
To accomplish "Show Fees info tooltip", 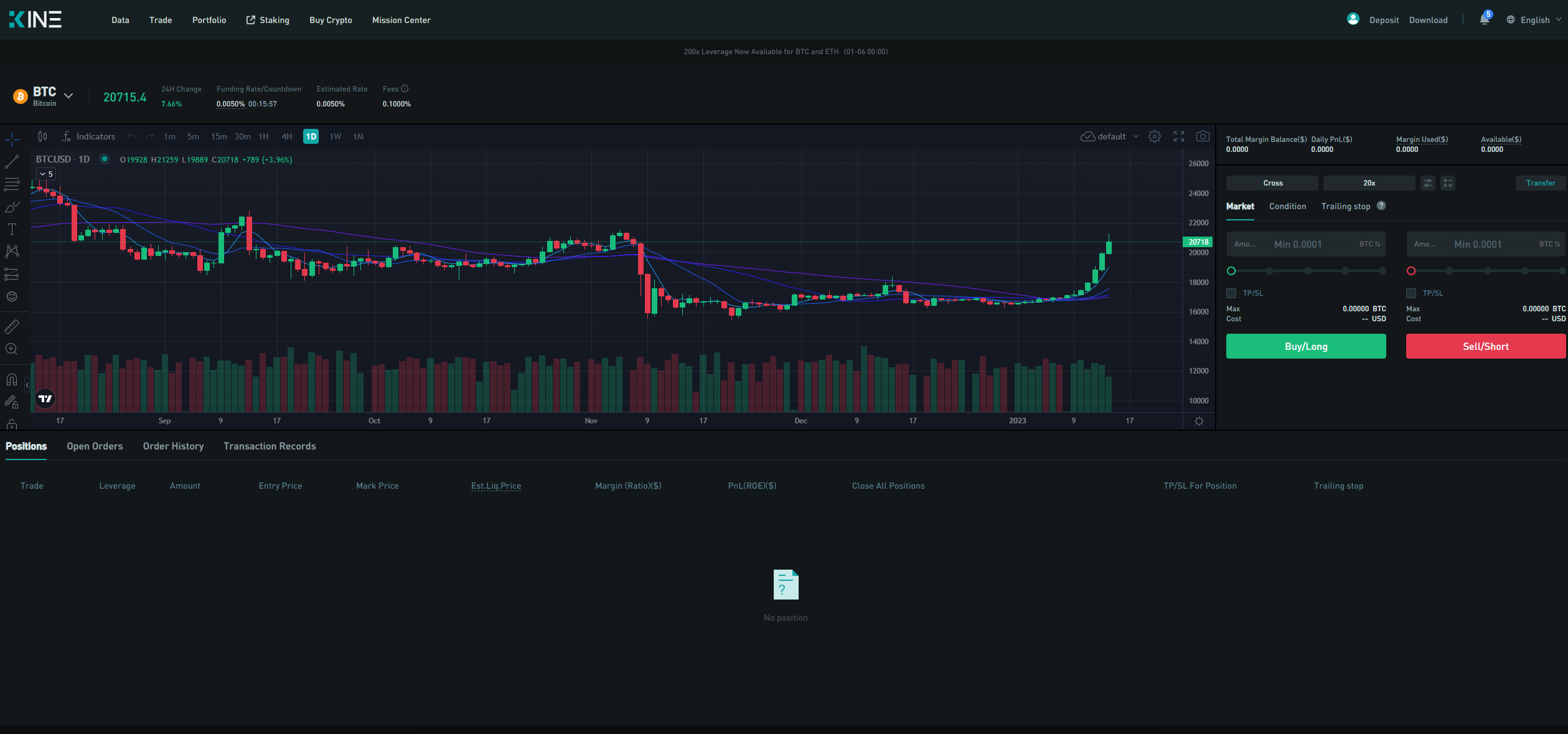I will click(x=405, y=88).
